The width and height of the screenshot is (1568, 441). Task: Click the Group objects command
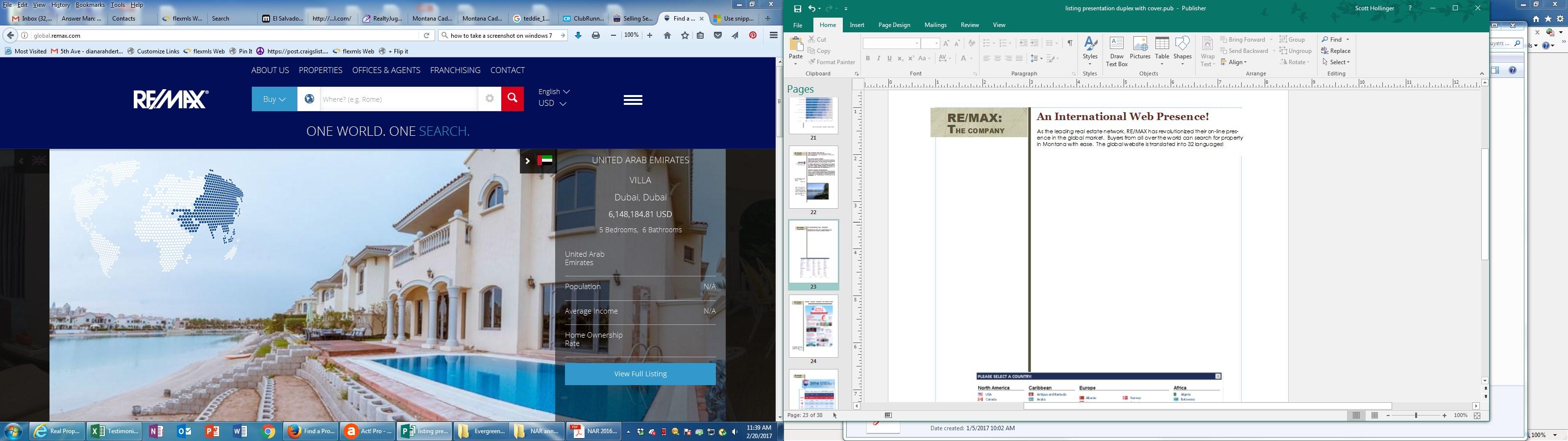coord(1292,40)
